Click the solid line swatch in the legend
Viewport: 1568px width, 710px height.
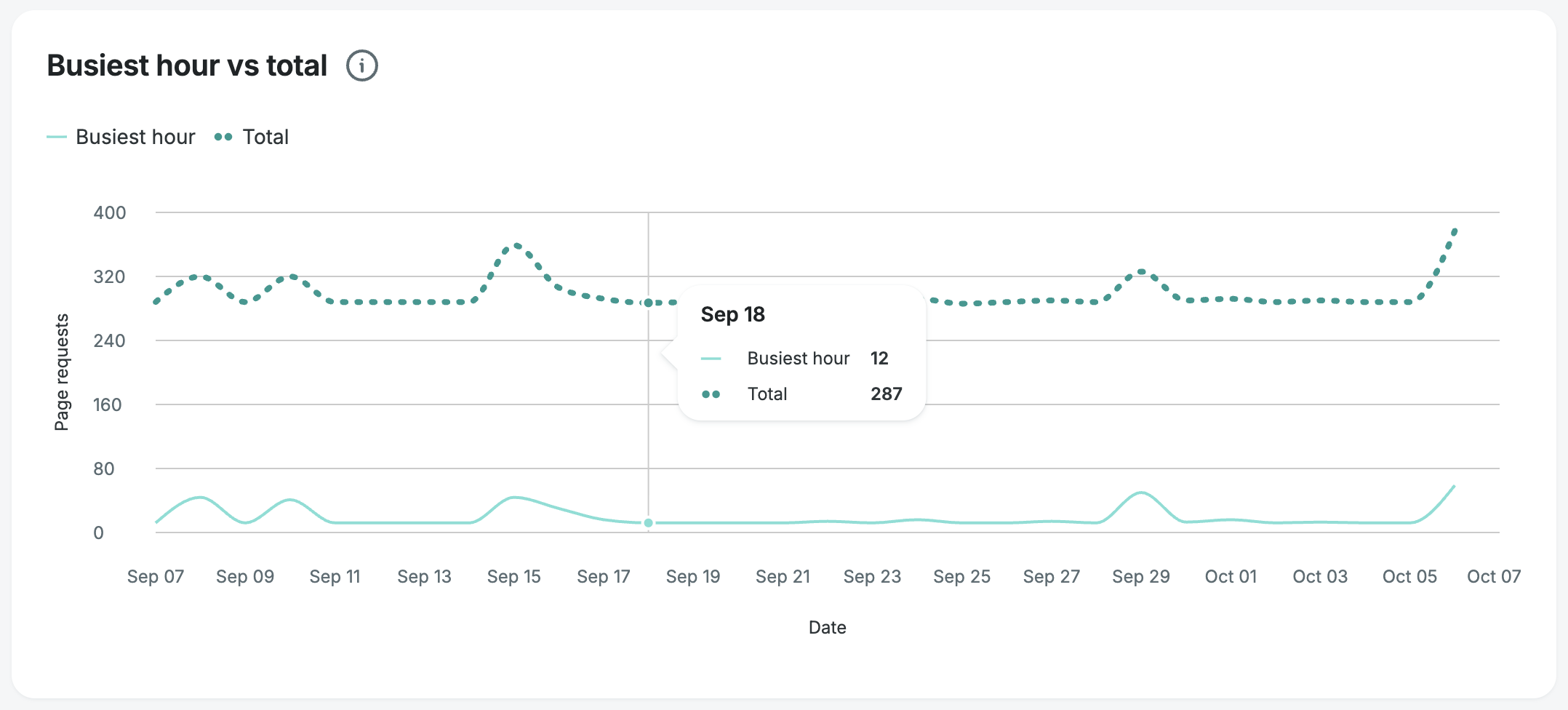point(57,137)
